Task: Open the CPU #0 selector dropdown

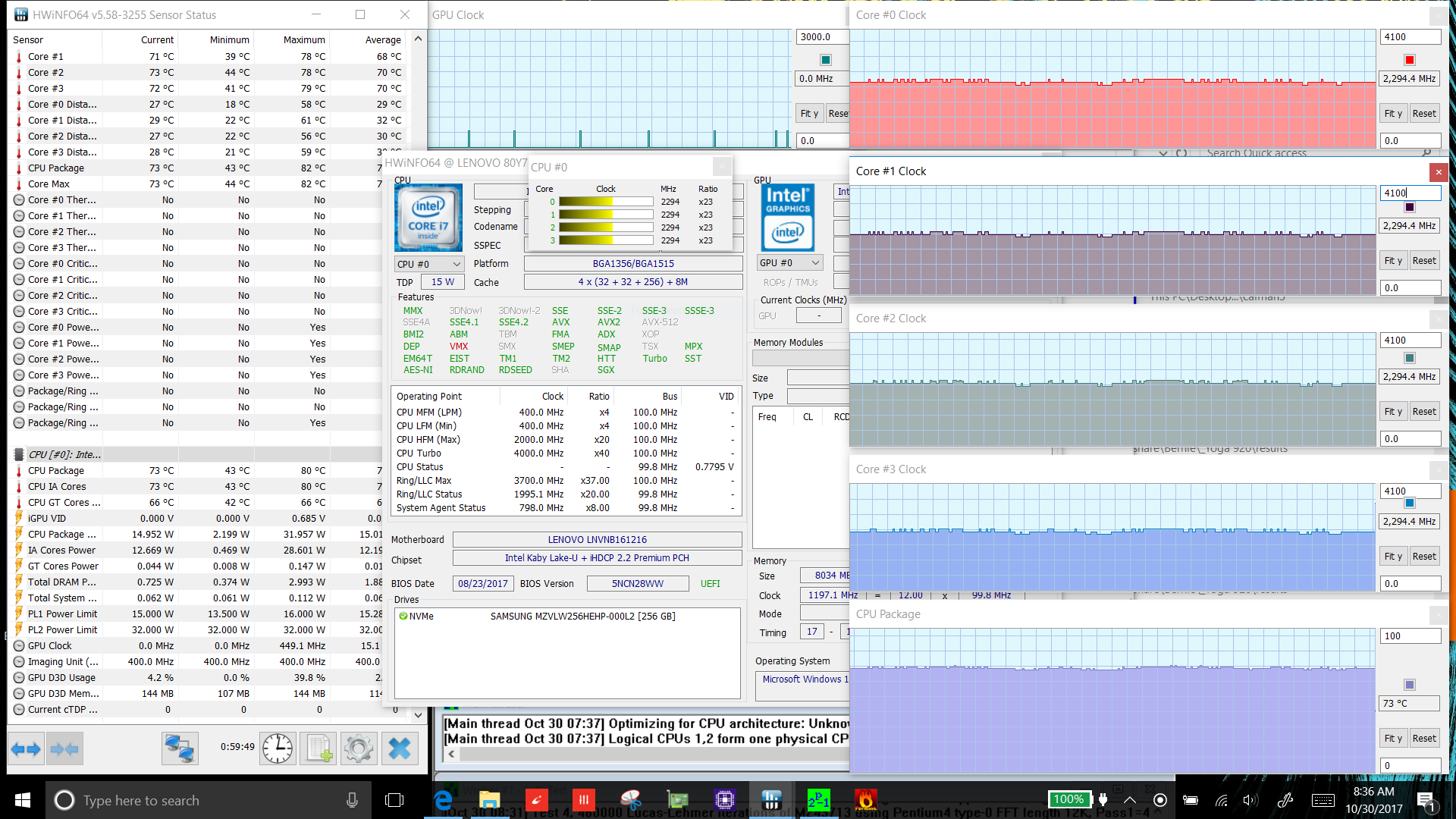Action: pos(429,264)
